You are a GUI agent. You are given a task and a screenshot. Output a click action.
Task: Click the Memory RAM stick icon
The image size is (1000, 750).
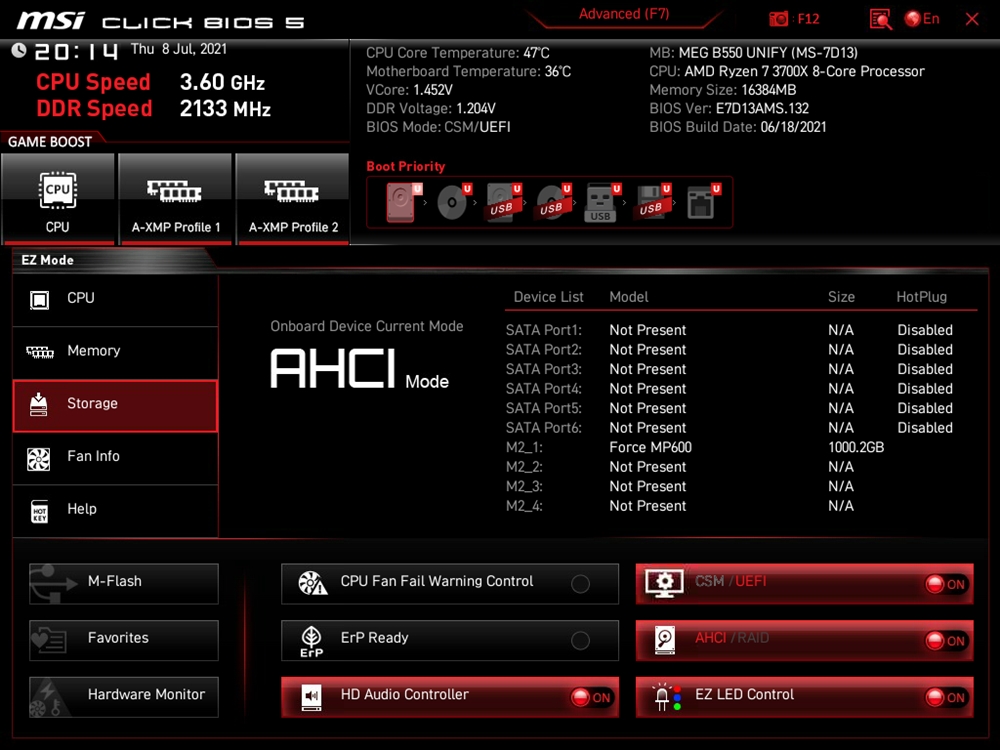(40, 352)
